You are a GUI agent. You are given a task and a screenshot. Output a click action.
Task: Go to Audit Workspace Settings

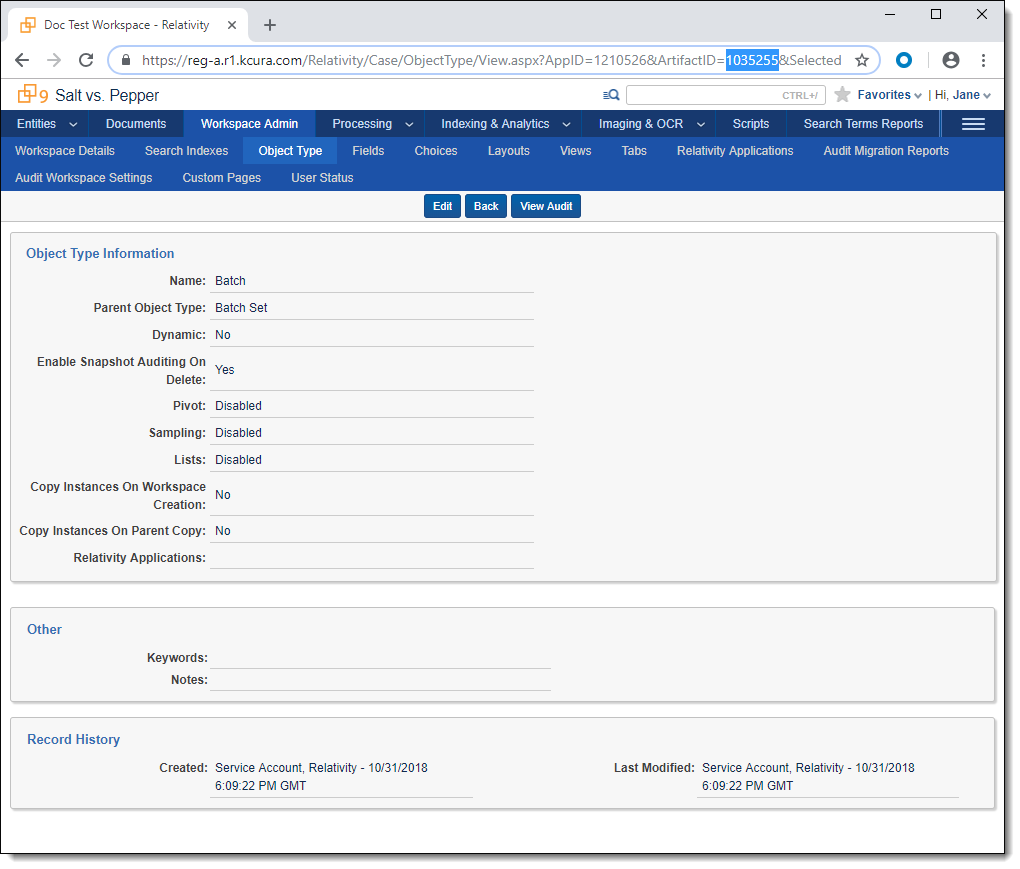84,178
